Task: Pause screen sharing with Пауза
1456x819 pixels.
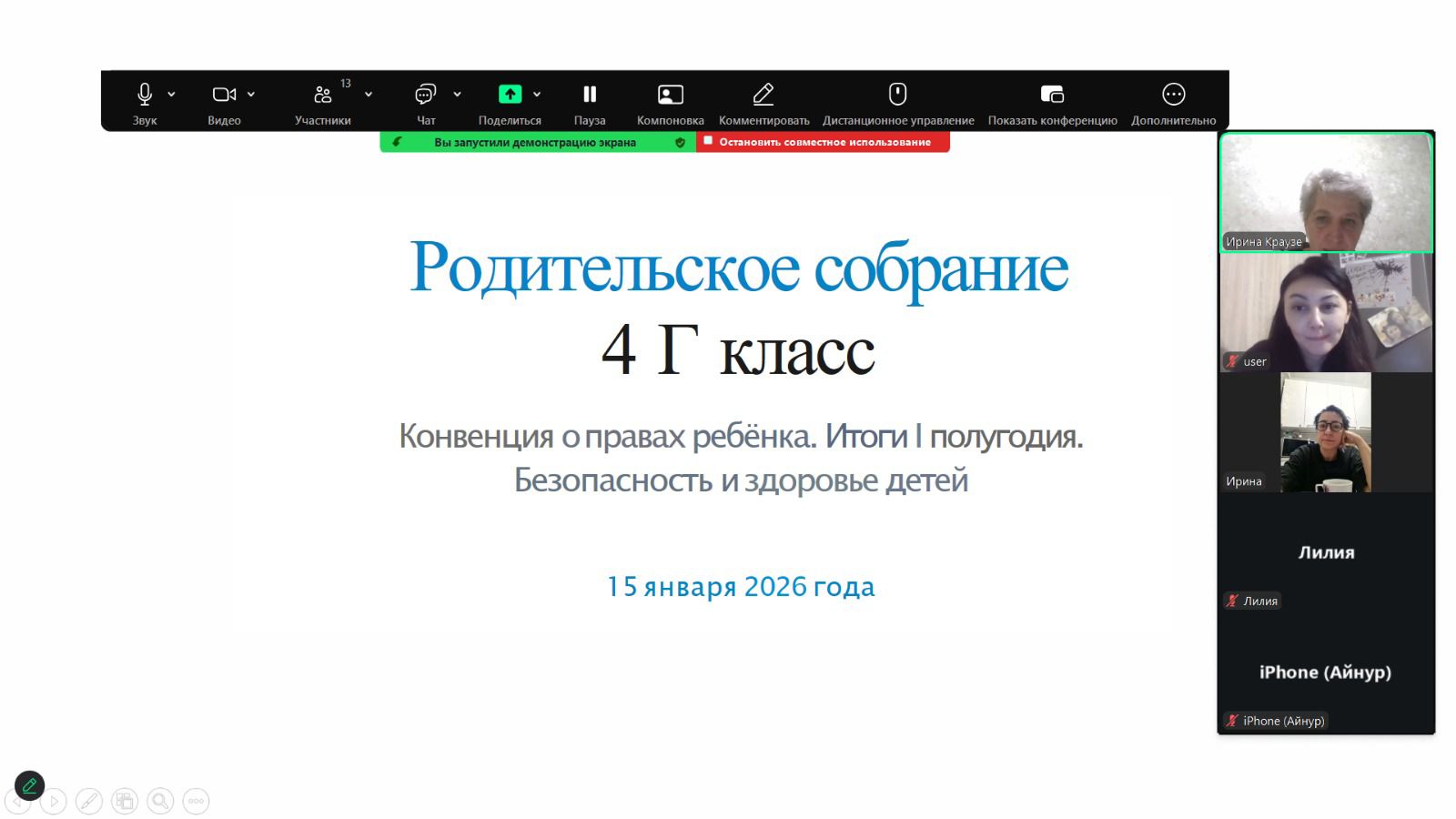Action: point(590,95)
